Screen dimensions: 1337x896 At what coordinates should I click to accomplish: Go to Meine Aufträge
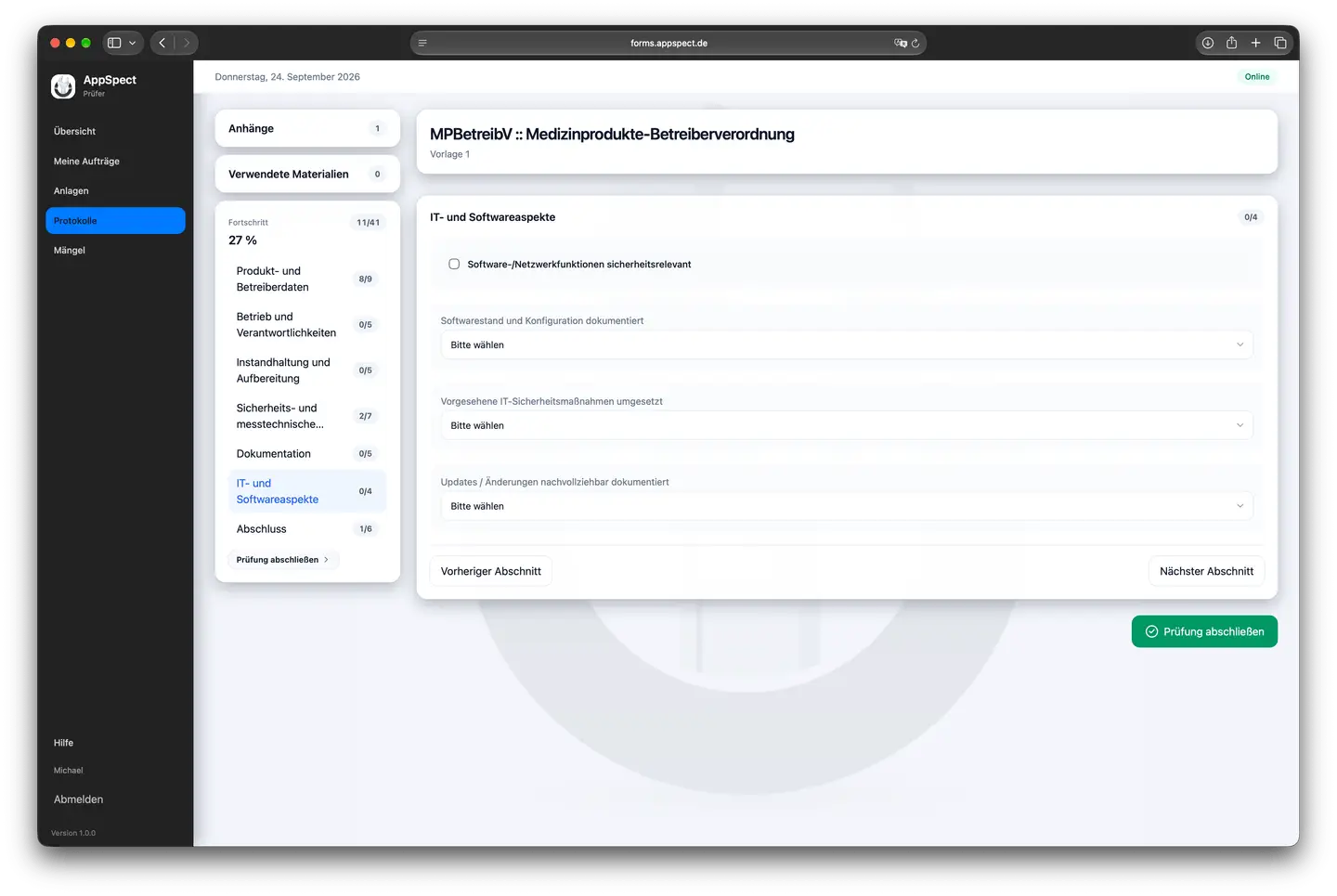[x=115, y=162]
